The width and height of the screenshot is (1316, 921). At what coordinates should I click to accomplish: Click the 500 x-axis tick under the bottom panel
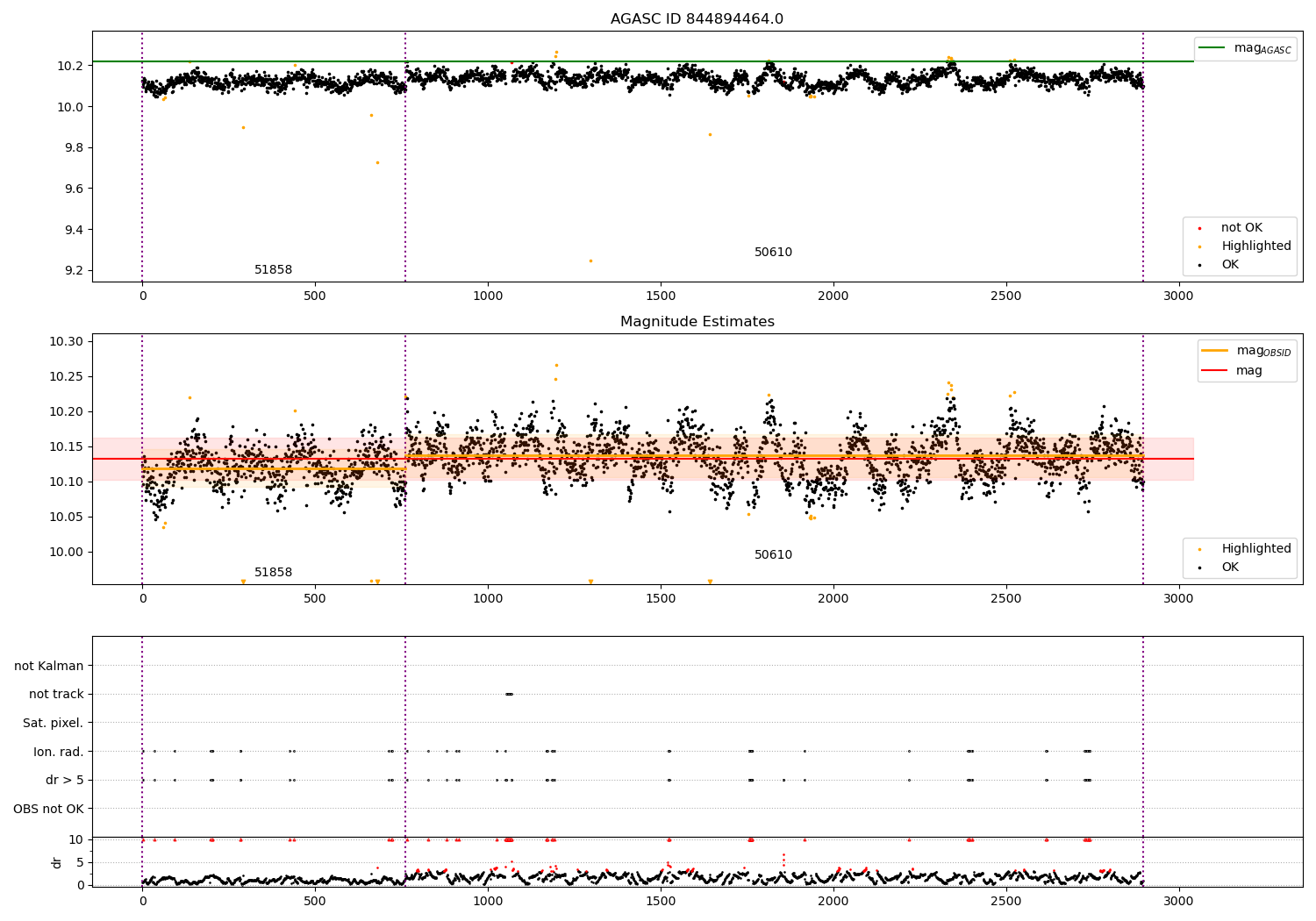(x=315, y=901)
